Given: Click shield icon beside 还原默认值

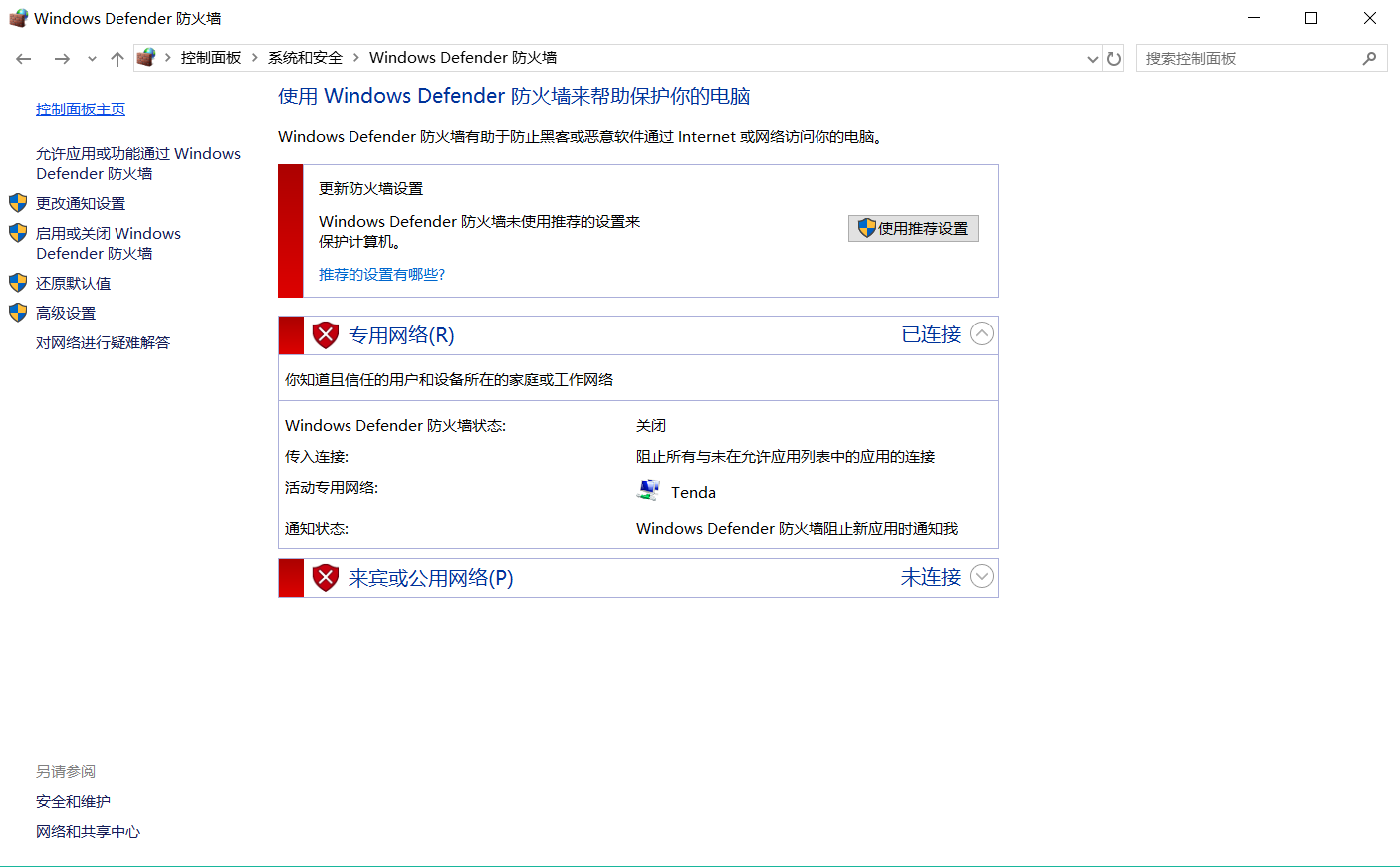Looking at the screenshot, I should (x=18, y=283).
